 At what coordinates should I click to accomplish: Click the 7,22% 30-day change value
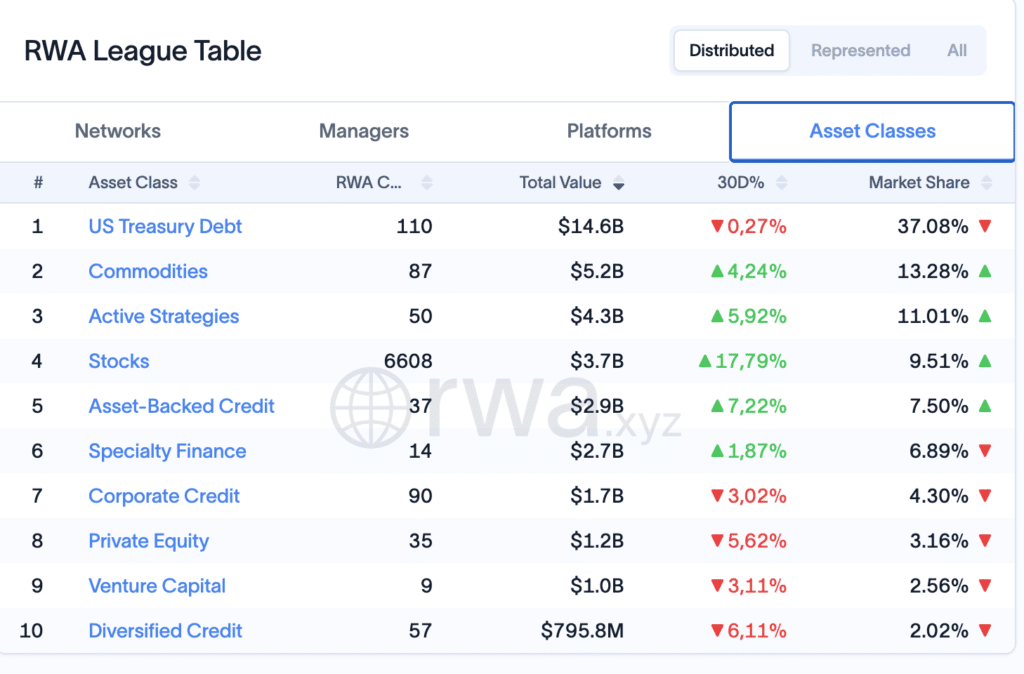point(756,406)
